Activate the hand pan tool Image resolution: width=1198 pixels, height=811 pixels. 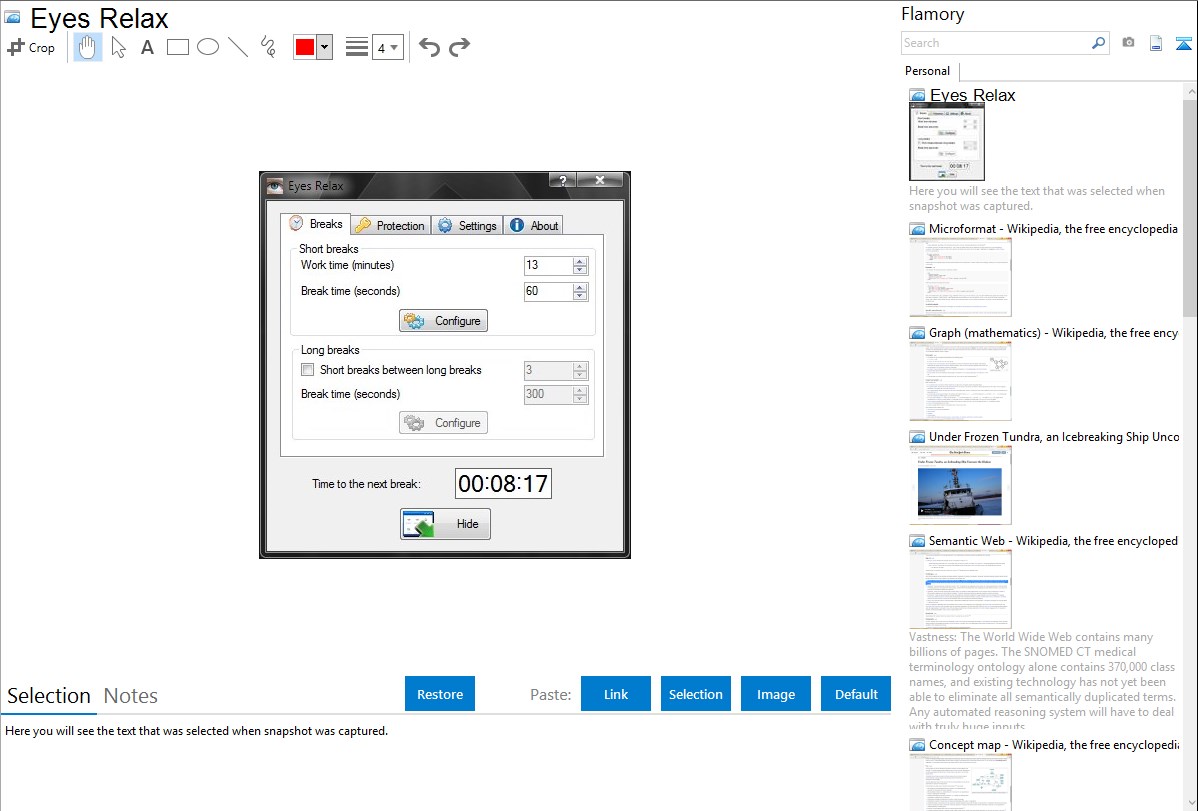87,47
